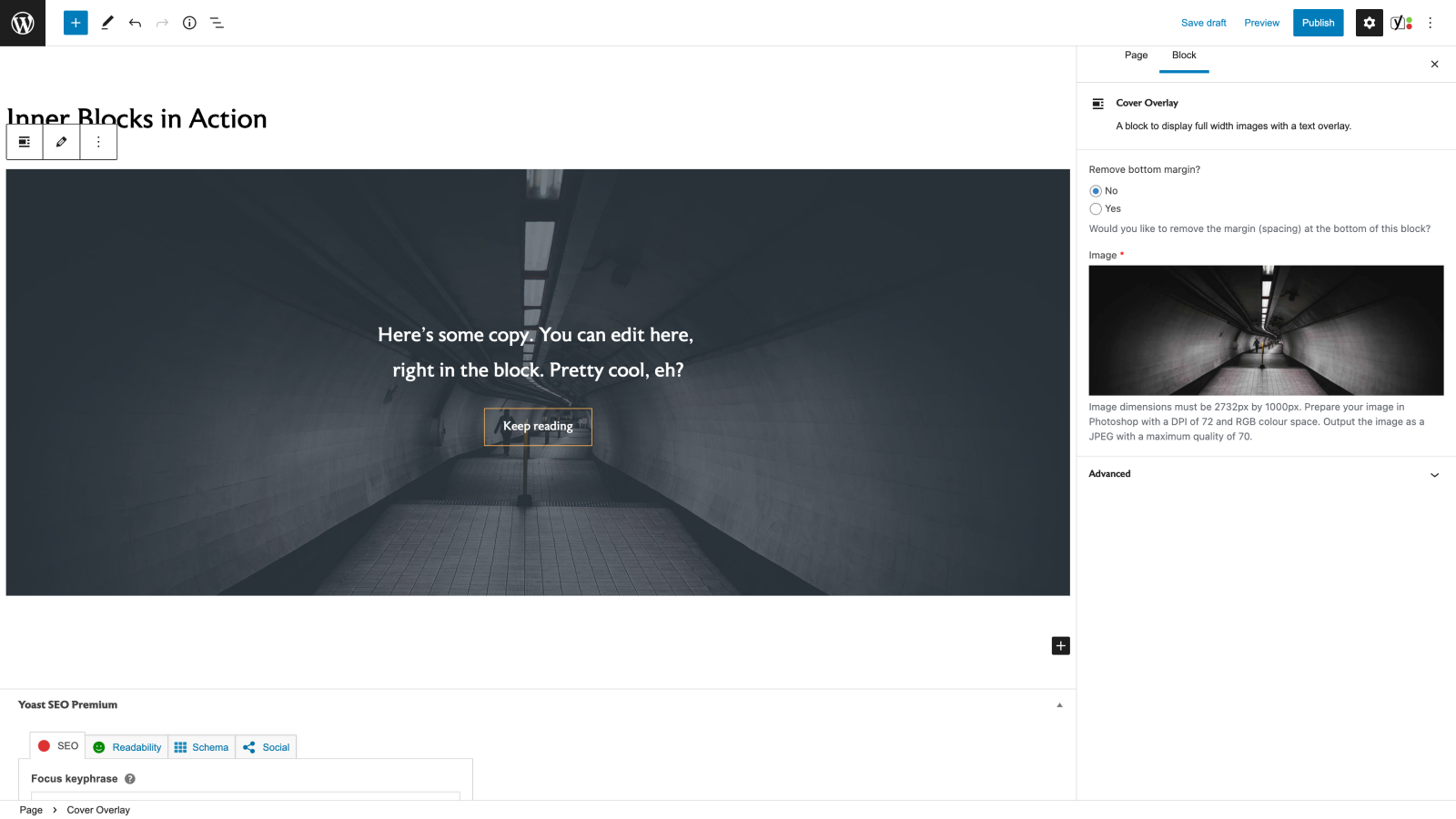Open the top-right Options three-dot menu

tap(1430, 23)
